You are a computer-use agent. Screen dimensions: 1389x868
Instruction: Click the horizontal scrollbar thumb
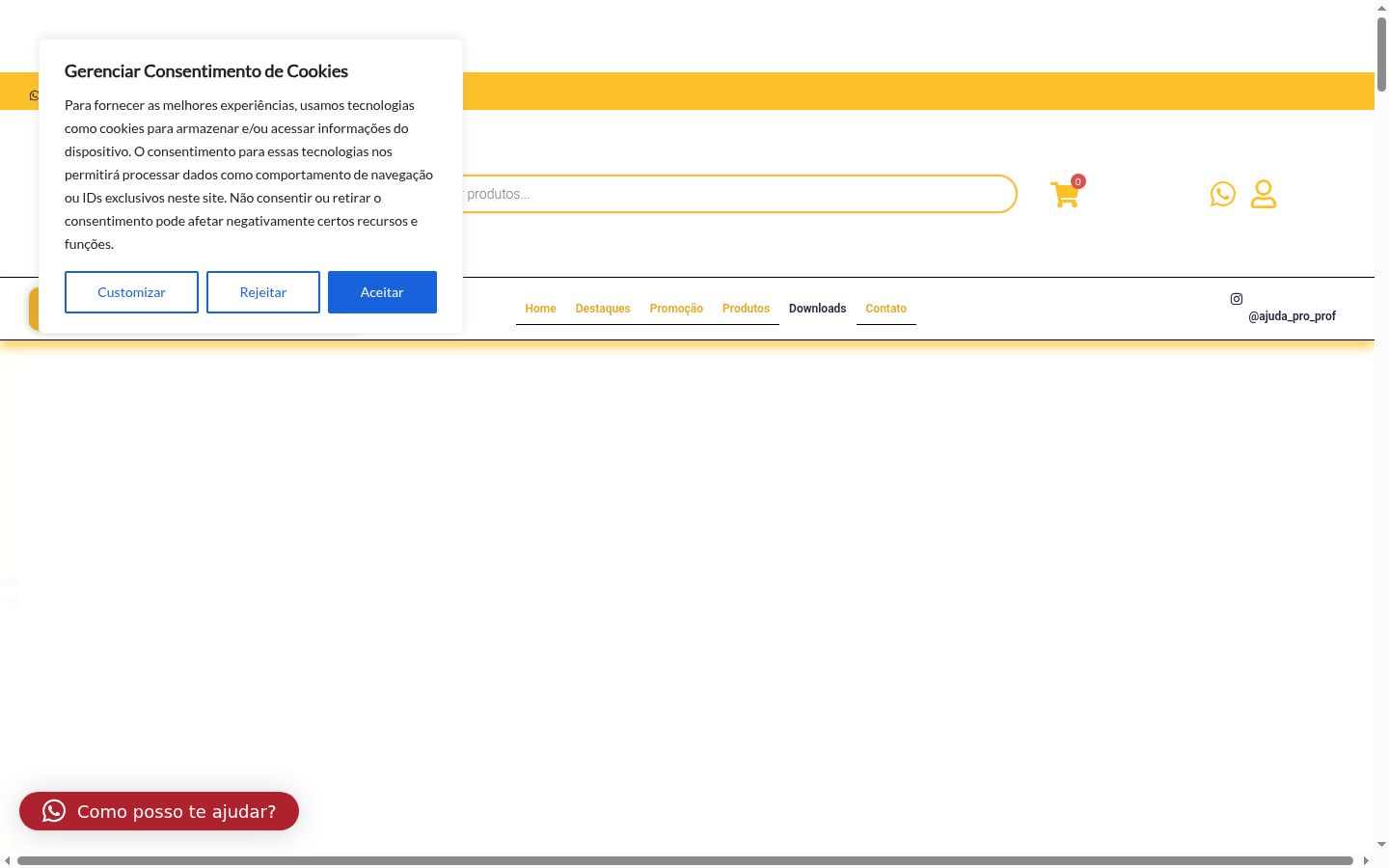(x=685, y=860)
